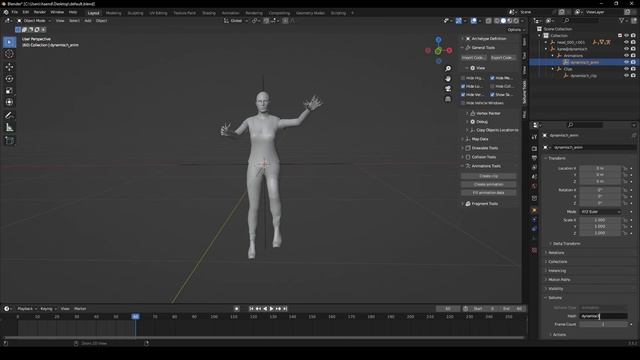This screenshot has height=360, width=640.
Task: Select the Cursor tool in toolbar
Action: pyautogui.click(x=9, y=54)
